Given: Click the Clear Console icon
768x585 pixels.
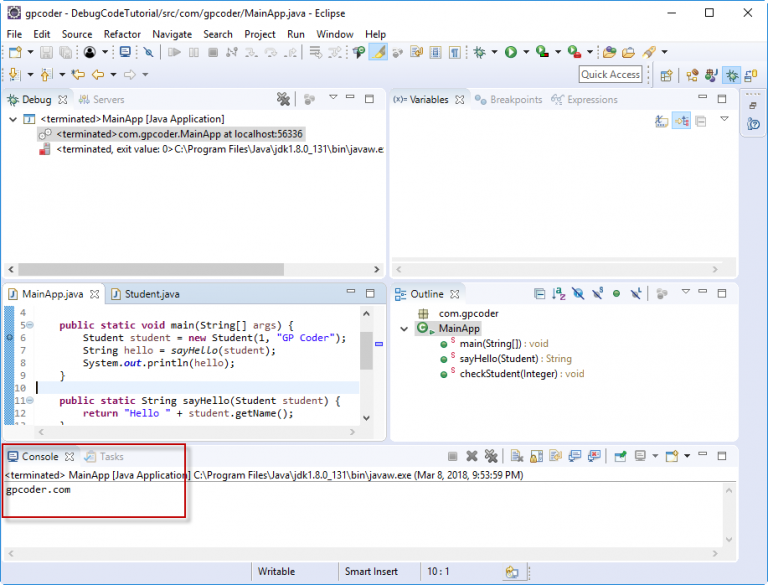Looking at the screenshot, I should tap(516, 456).
